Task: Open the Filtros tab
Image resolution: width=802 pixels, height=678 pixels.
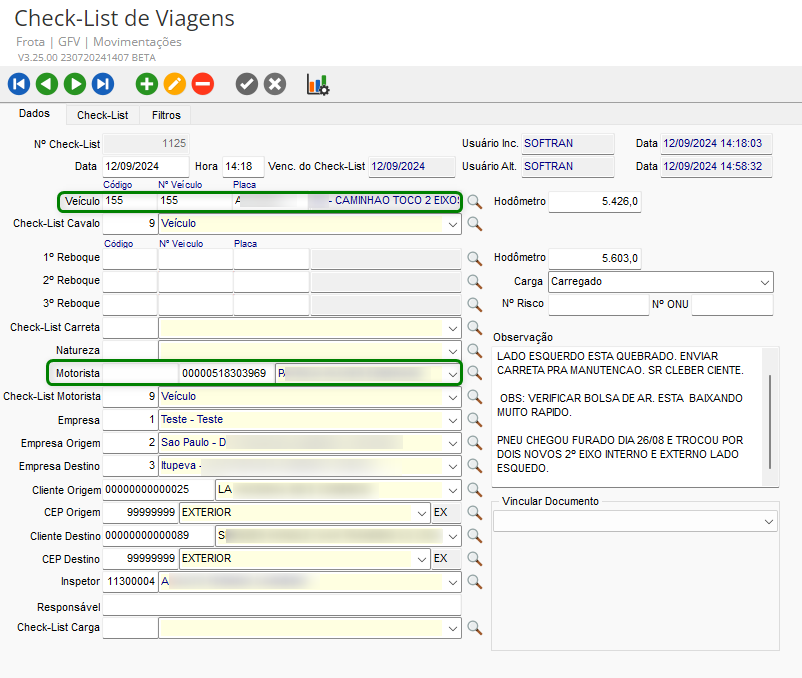Action: pyautogui.click(x=166, y=115)
